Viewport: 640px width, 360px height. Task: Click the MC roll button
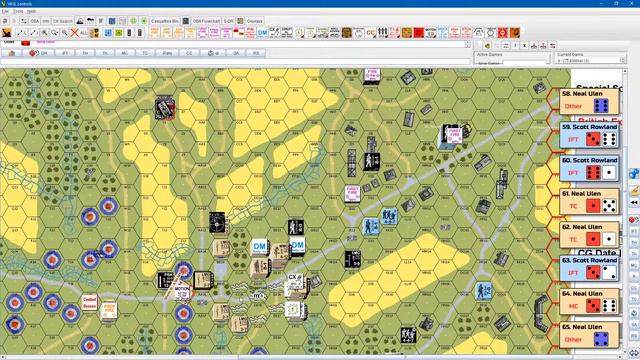coord(124,53)
